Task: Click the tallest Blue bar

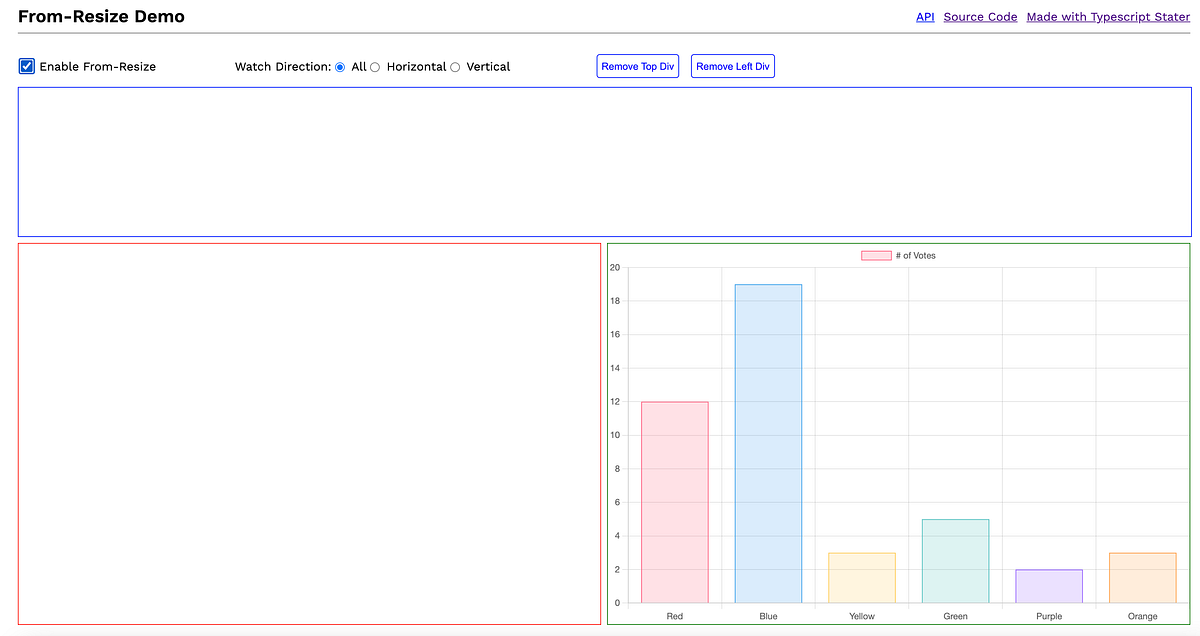Action: pyautogui.click(x=768, y=440)
